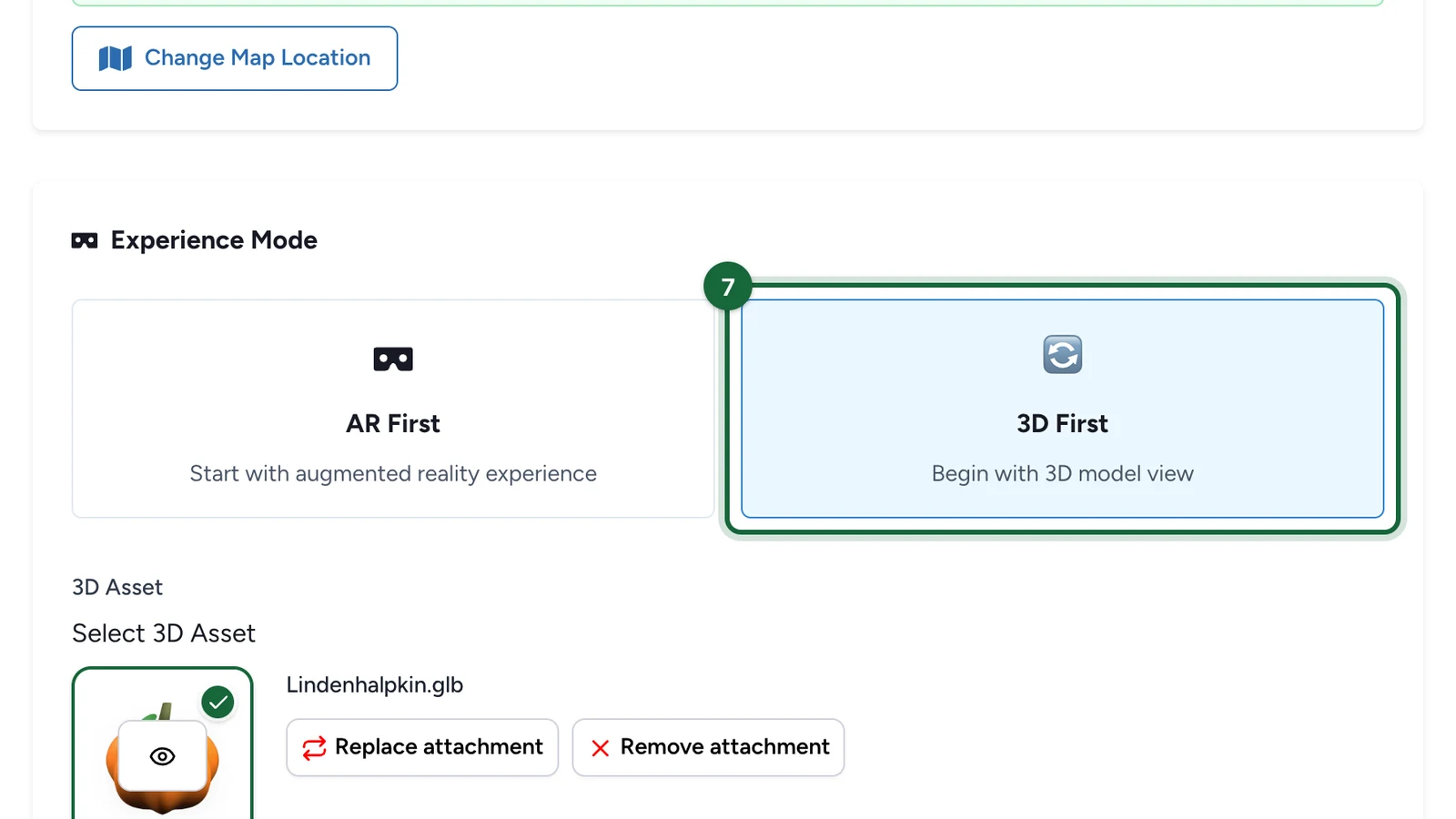Click Remove attachment button
1456x819 pixels.
tap(708, 747)
